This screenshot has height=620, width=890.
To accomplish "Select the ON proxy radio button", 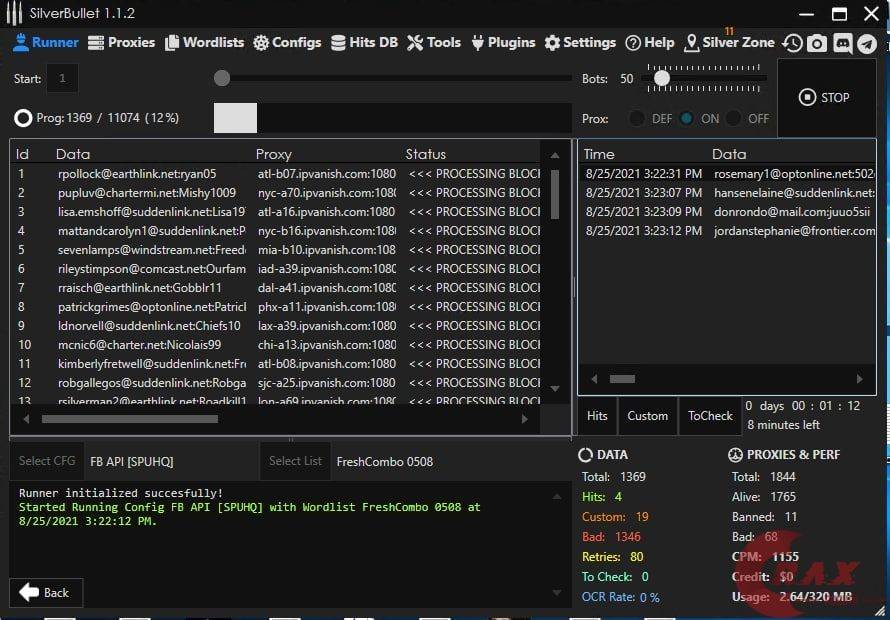I will point(687,119).
